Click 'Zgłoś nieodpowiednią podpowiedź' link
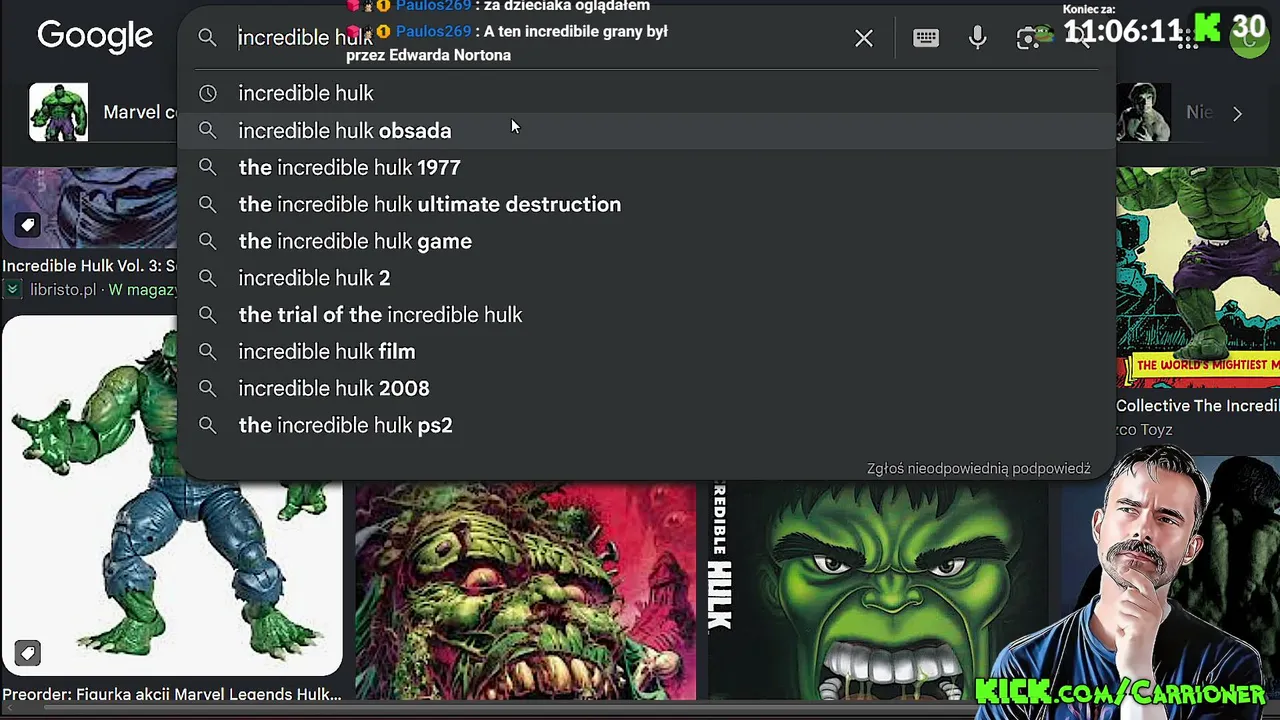The image size is (1280, 720). pos(978,469)
